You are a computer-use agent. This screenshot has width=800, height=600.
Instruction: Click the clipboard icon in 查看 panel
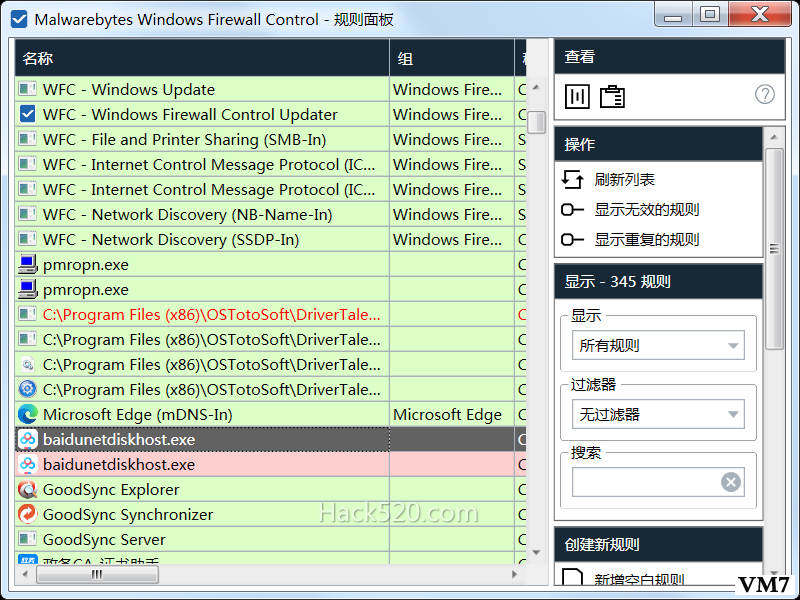click(612, 96)
